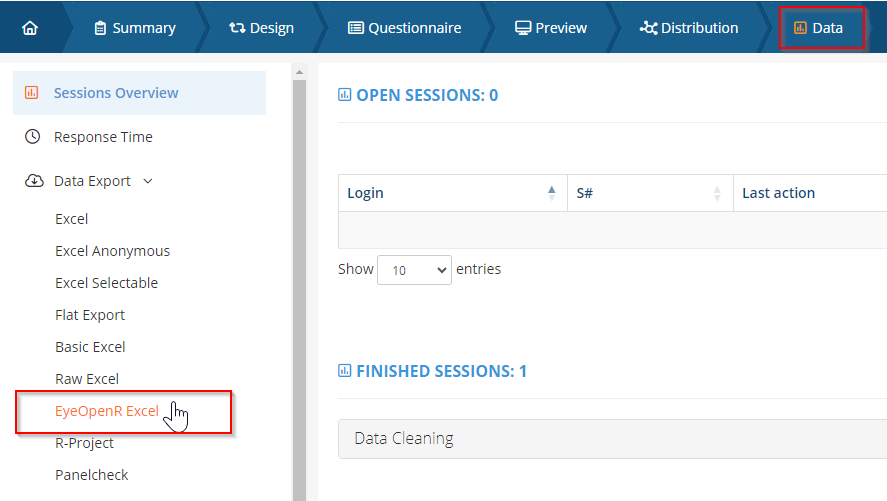Switch to the Questionnaire tab

click(404, 28)
